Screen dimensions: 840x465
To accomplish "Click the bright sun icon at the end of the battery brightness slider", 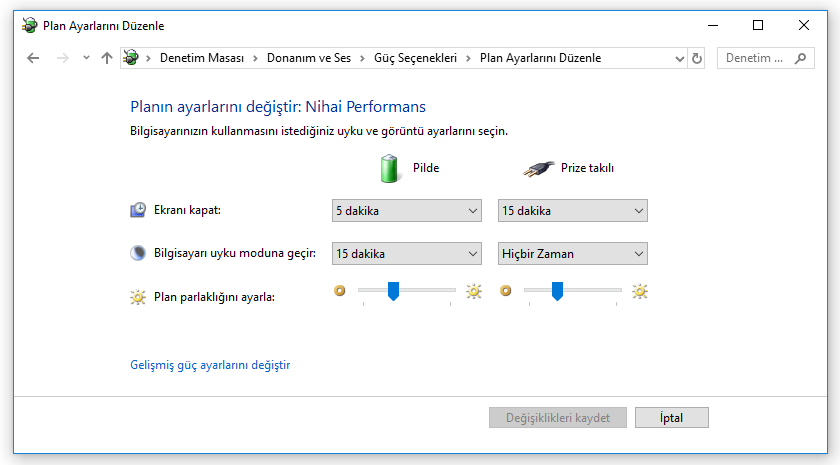I will pyautogui.click(x=473, y=291).
